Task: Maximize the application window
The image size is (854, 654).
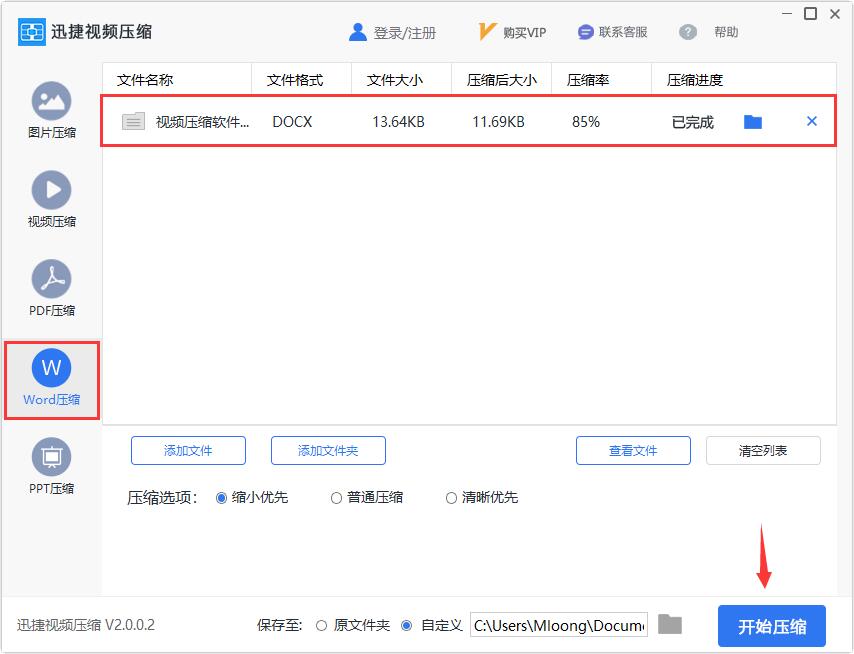Action: [810, 14]
